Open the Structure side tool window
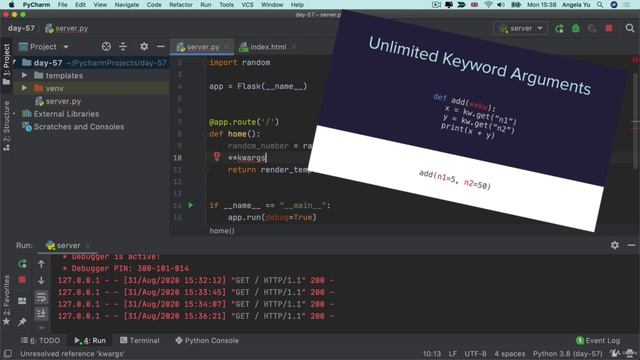This screenshot has width=640, height=360. pyautogui.click(x=6, y=127)
